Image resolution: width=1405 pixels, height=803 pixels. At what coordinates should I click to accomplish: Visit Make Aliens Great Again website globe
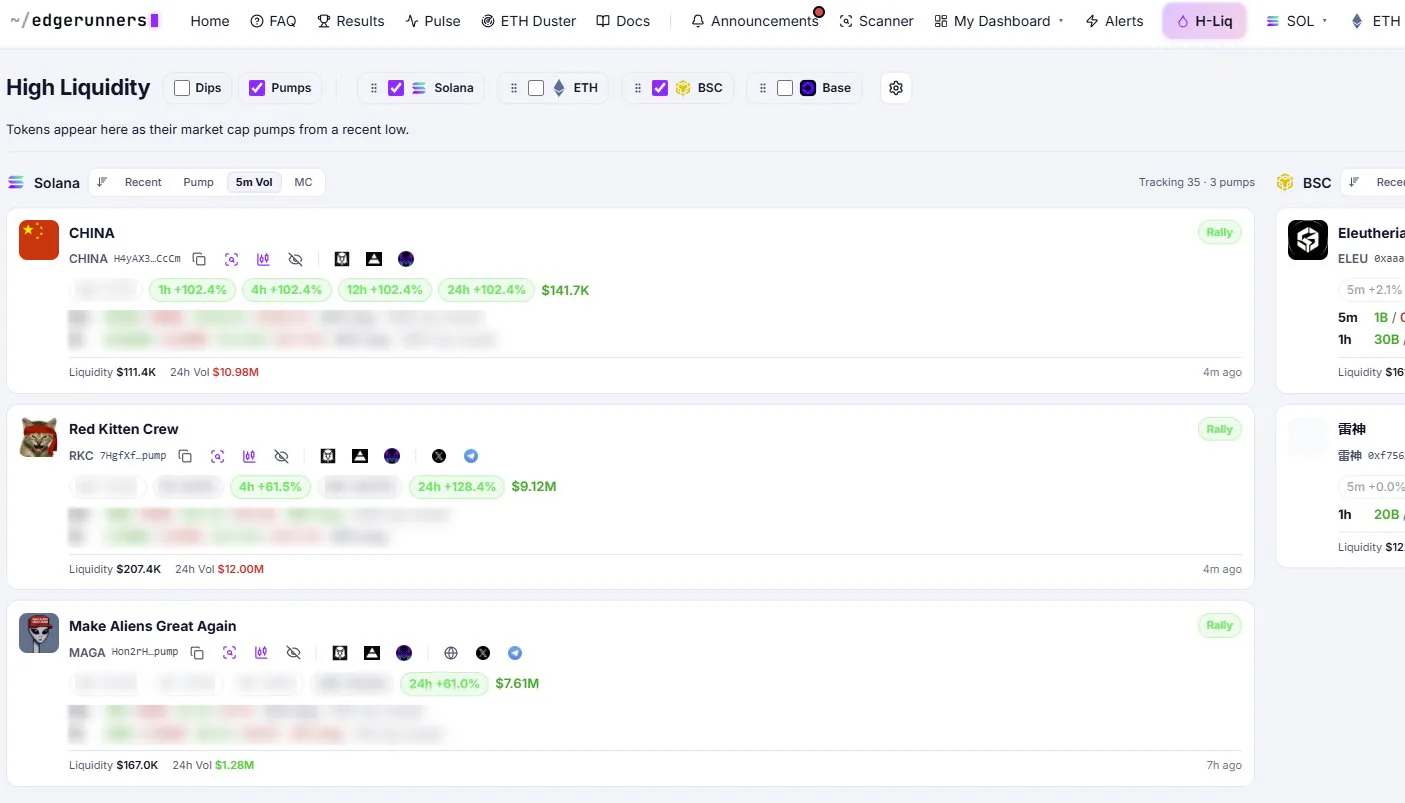(x=451, y=653)
